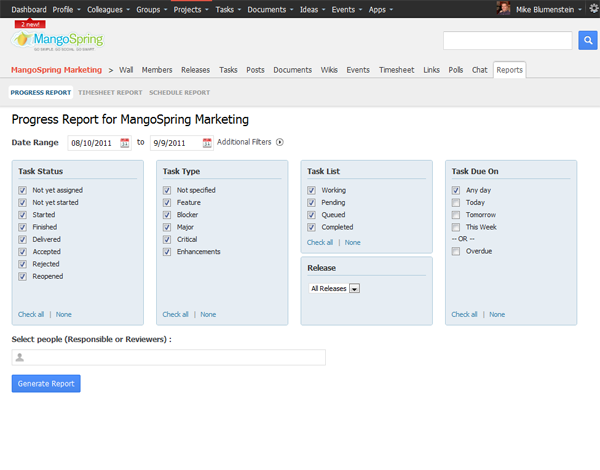Toggle the Major checkbox
The width and height of the screenshot is (600, 470).
point(167,227)
